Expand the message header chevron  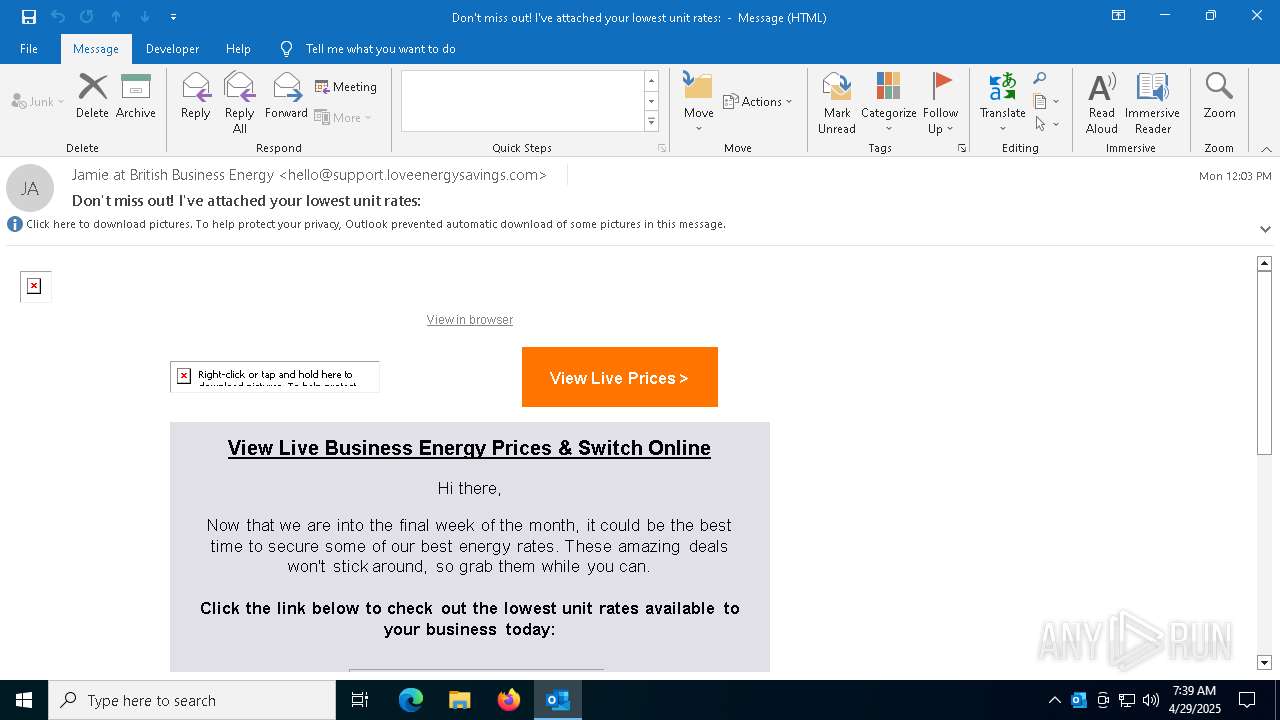(1265, 229)
